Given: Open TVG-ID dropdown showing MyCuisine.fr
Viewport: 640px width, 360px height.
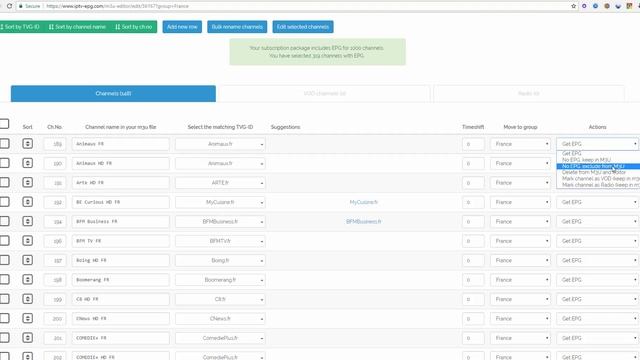Looking at the screenshot, I should click(x=220, y=202).
